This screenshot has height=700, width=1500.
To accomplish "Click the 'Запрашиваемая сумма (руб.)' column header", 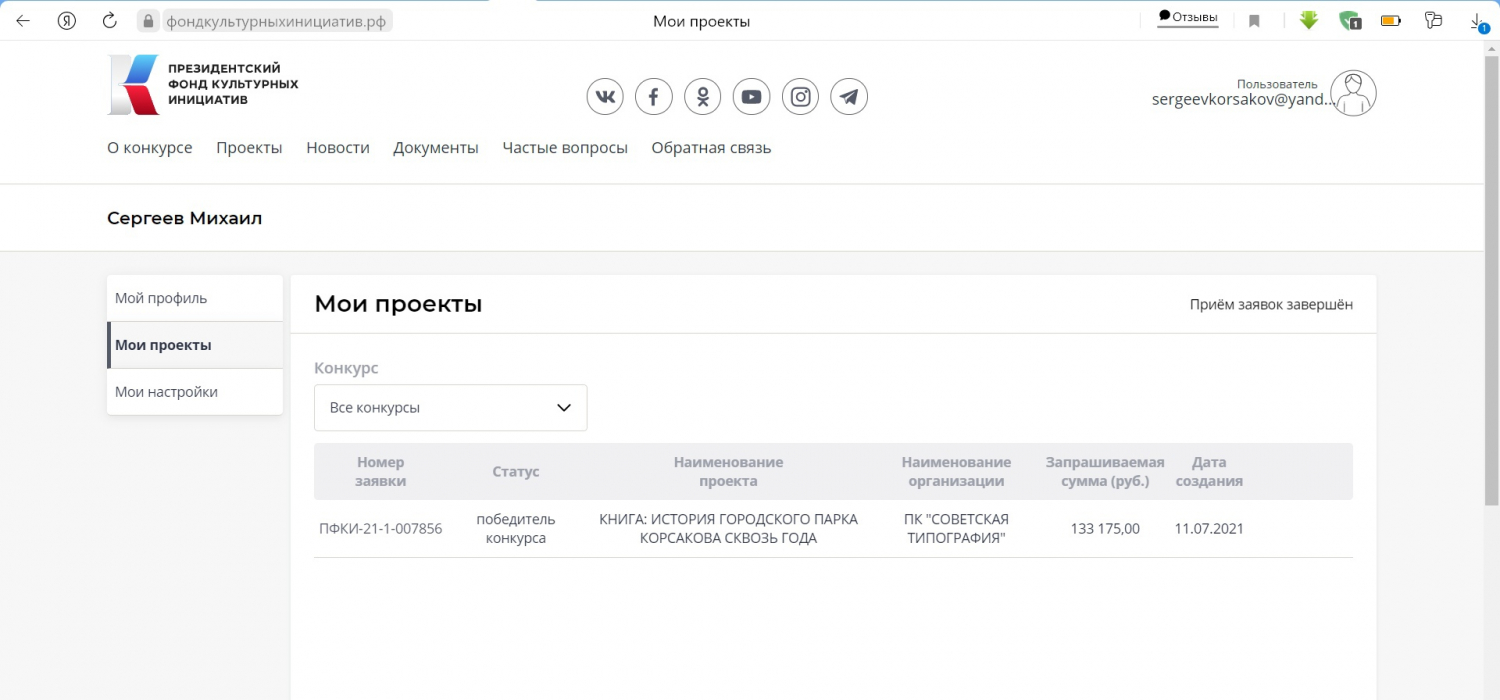I will point(1105,472).
